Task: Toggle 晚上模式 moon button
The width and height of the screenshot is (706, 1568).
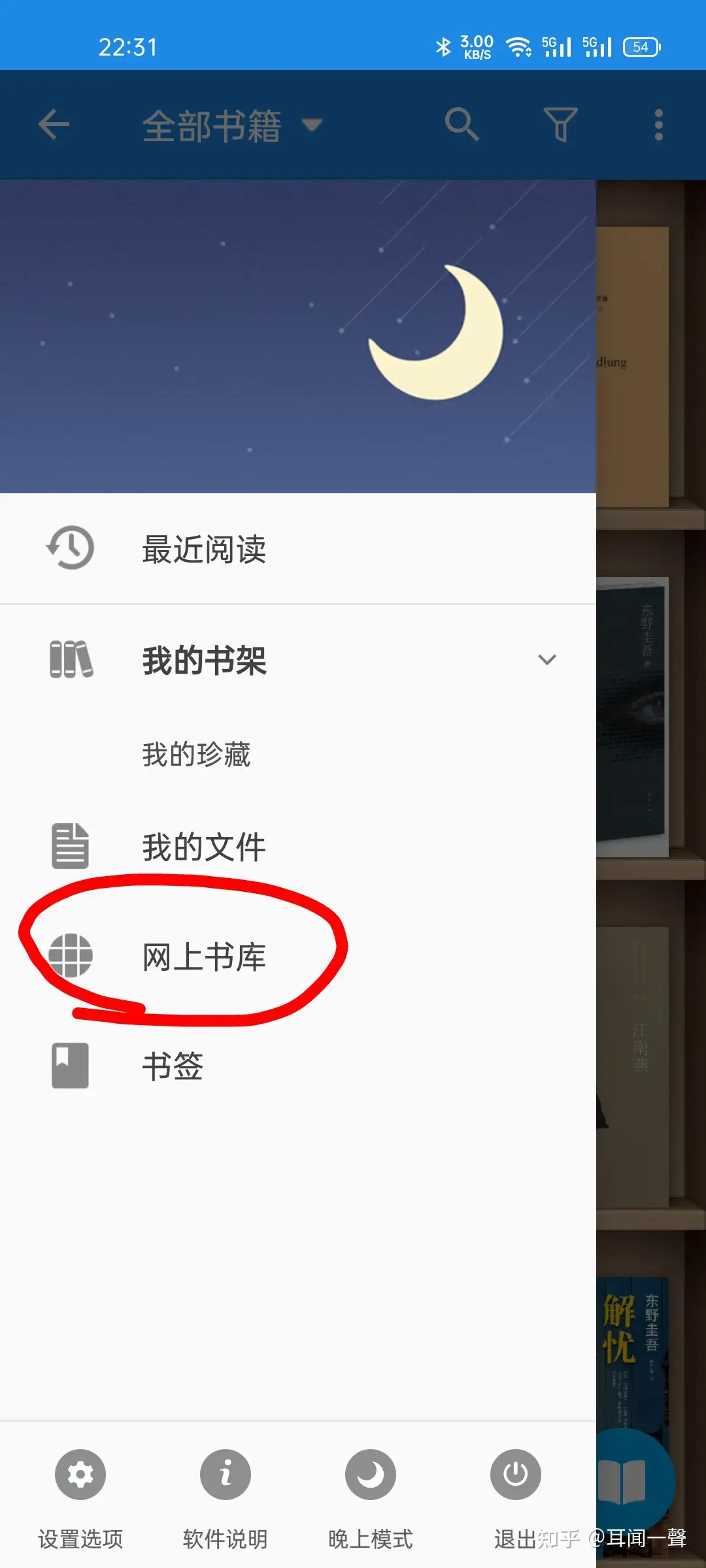Action: pyautogui.click(x=371, y=1475)
